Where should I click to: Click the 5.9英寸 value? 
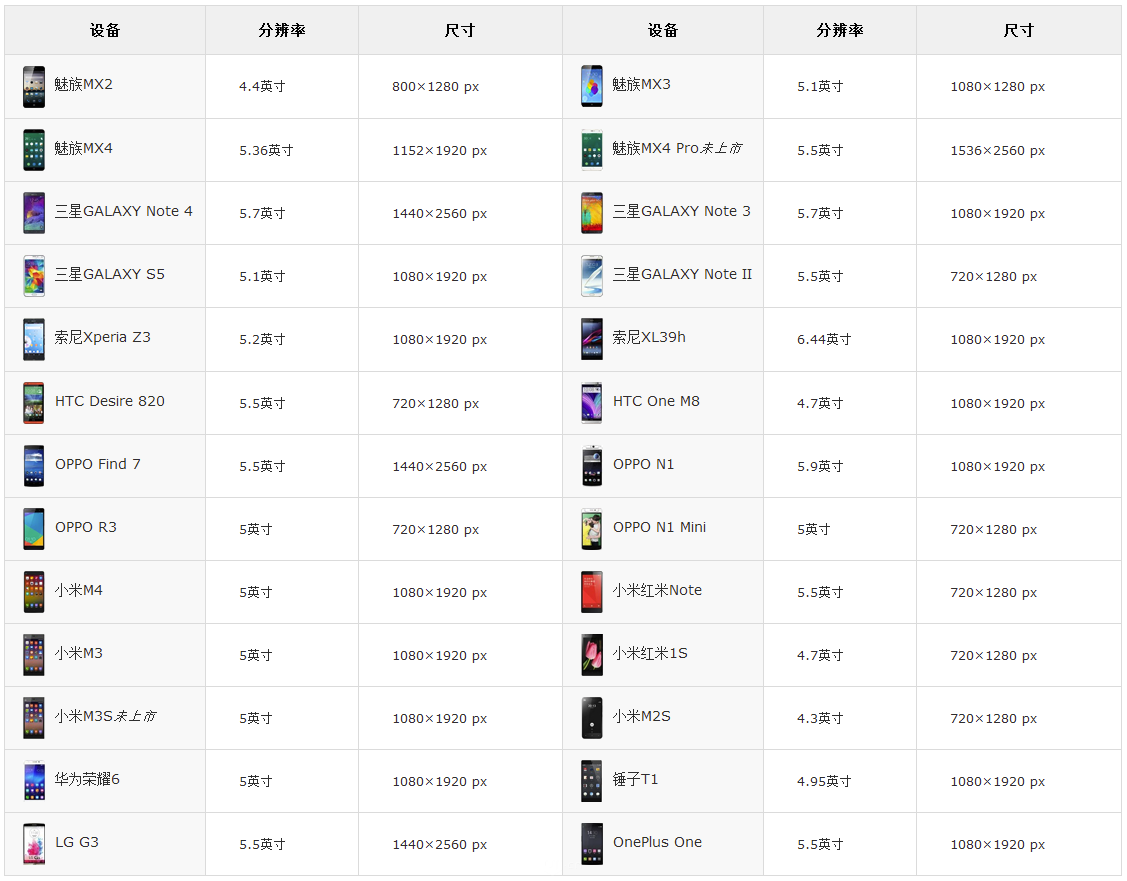tap(820, 466)
